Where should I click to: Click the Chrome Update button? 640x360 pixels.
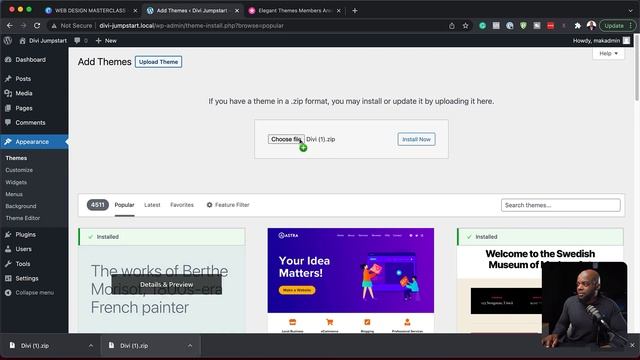617,26
